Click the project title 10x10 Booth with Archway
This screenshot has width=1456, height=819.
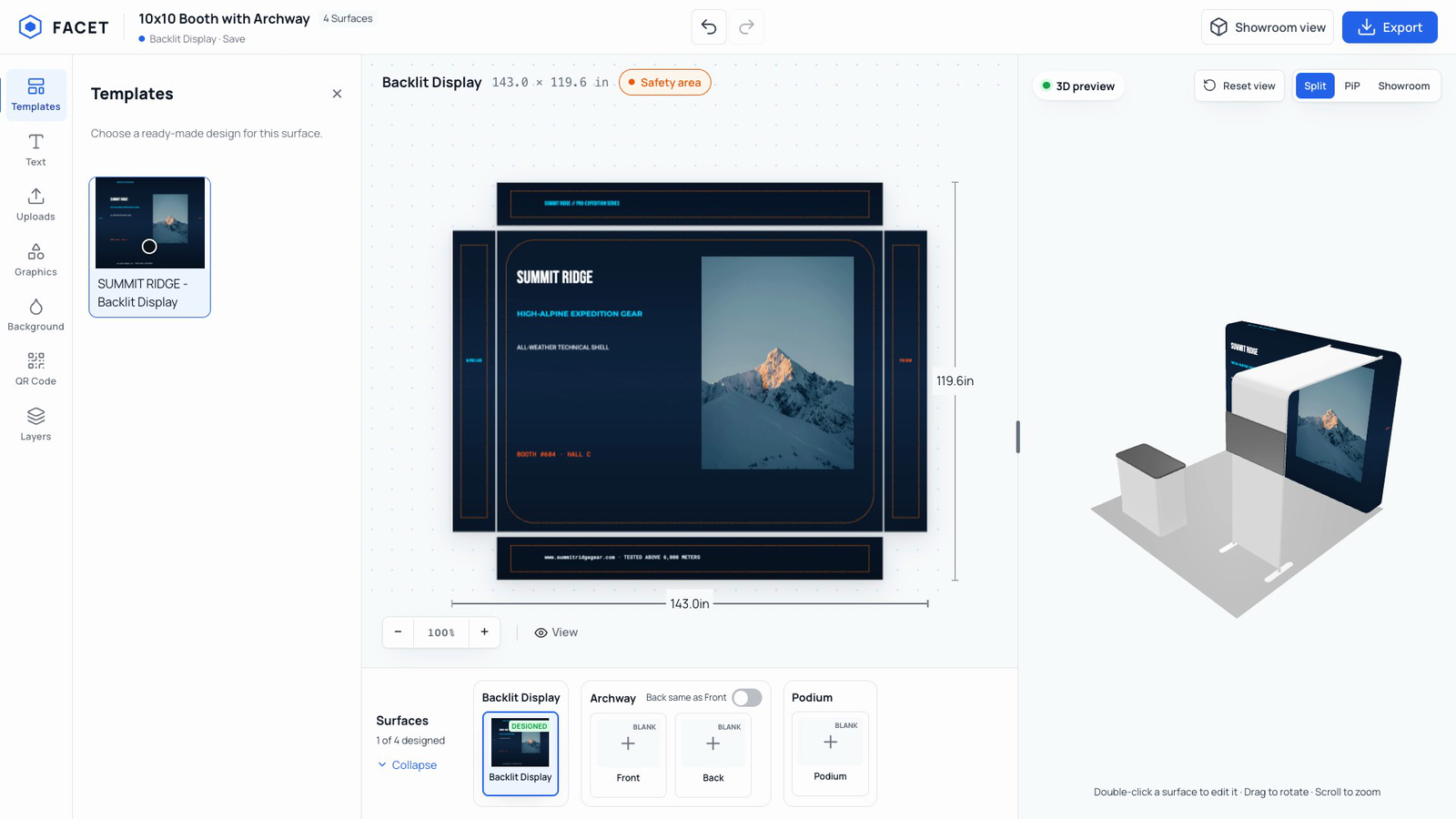tap(224, 18)
